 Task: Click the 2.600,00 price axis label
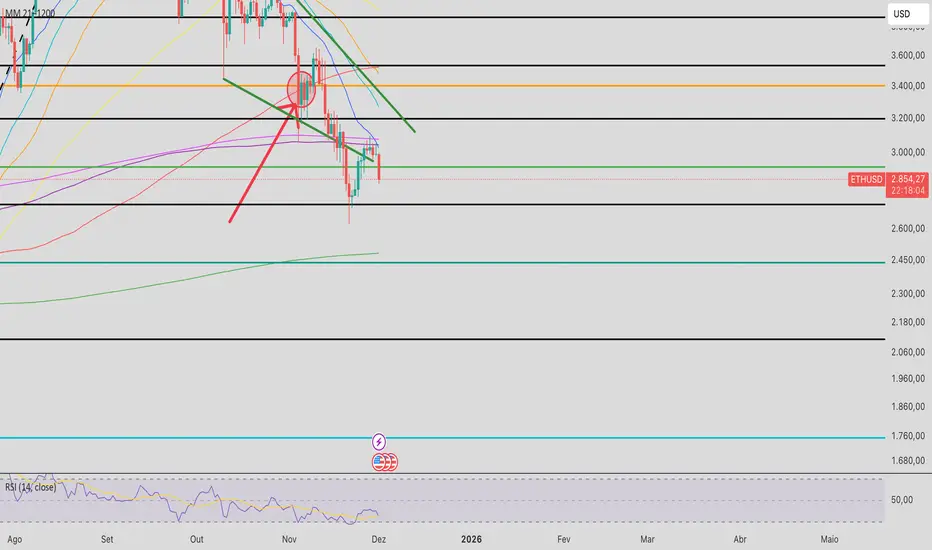(x=908, y=228)
